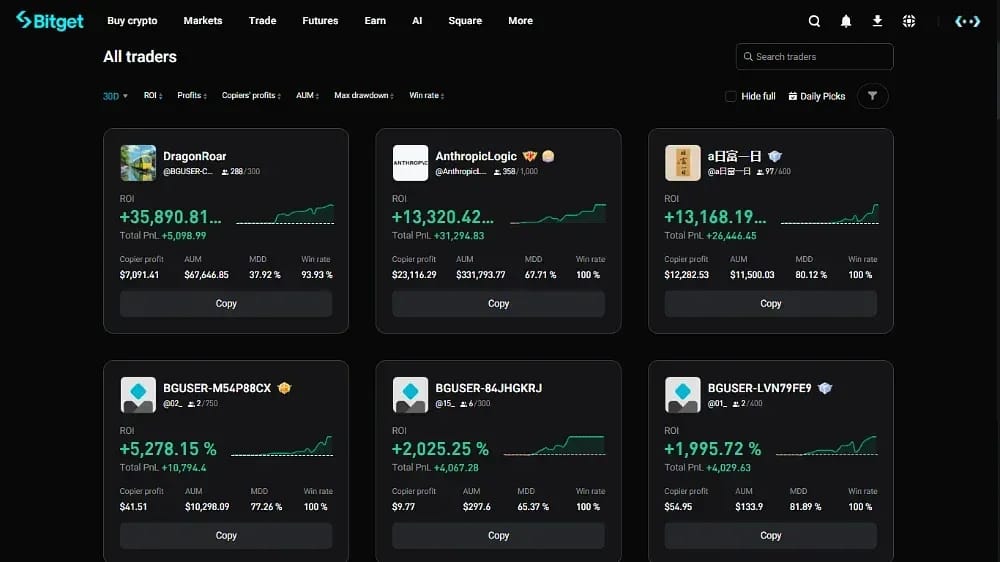
Task: Open the search icon in top bar
Action: [x=814, y=21]
